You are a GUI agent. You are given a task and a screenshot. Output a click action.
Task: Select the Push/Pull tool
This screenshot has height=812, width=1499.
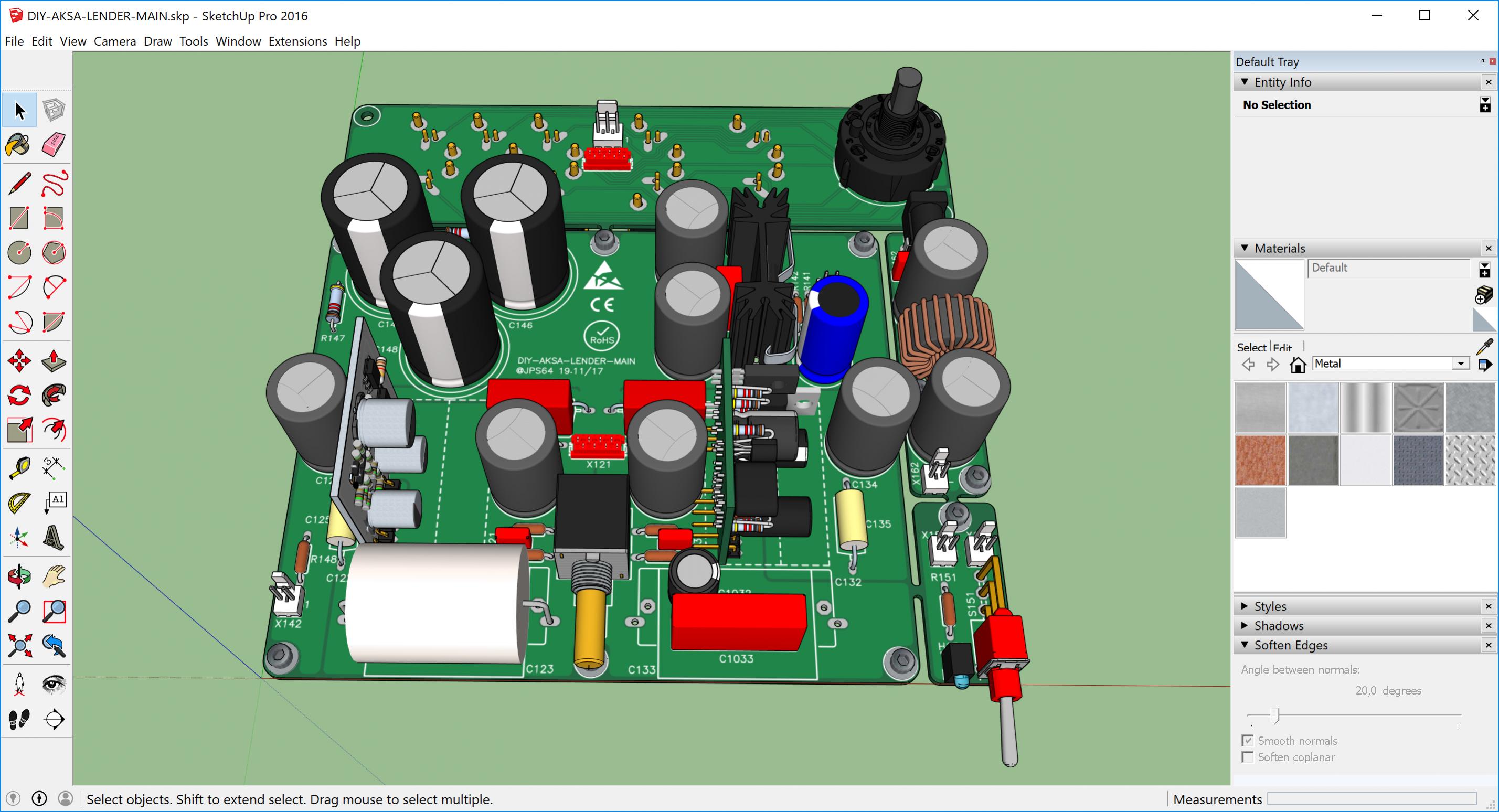tap(54, 361)
